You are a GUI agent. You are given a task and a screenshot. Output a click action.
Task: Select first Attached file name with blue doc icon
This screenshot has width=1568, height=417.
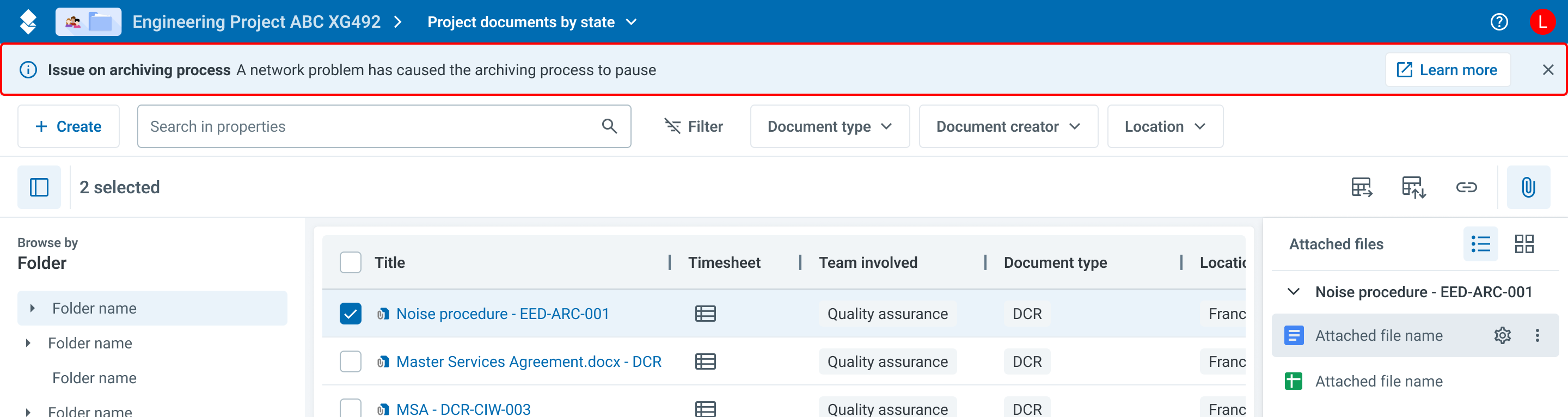click(1378, 335)
